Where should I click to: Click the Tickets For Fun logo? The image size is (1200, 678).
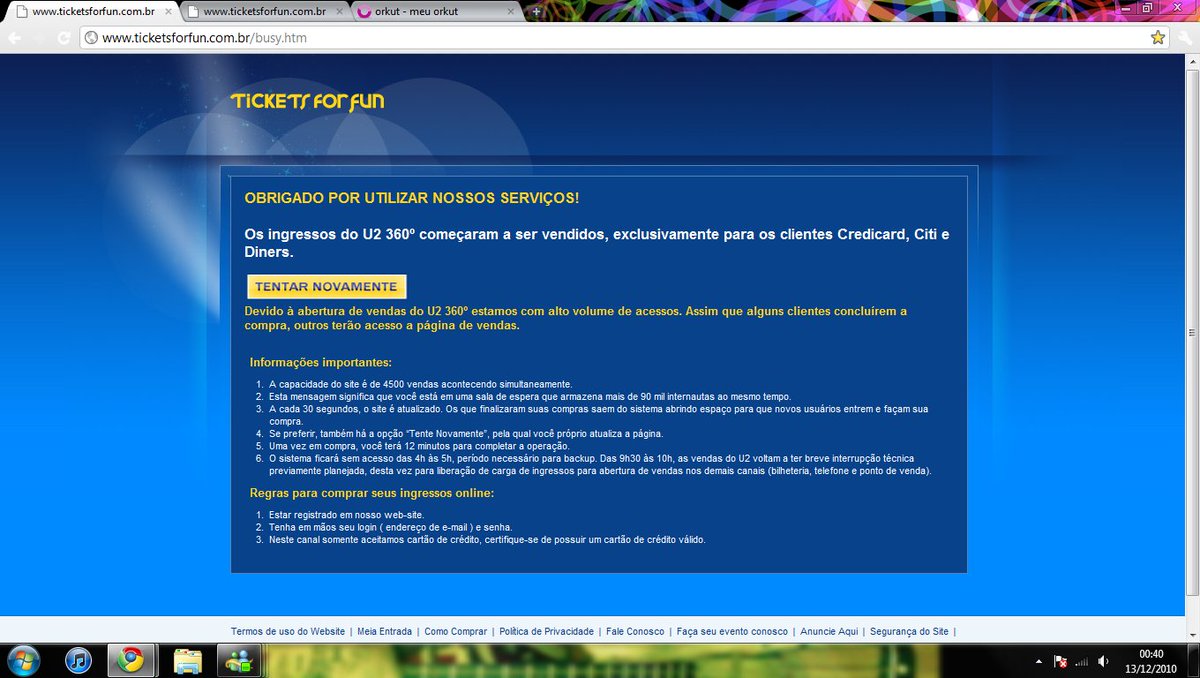[307, 101]
